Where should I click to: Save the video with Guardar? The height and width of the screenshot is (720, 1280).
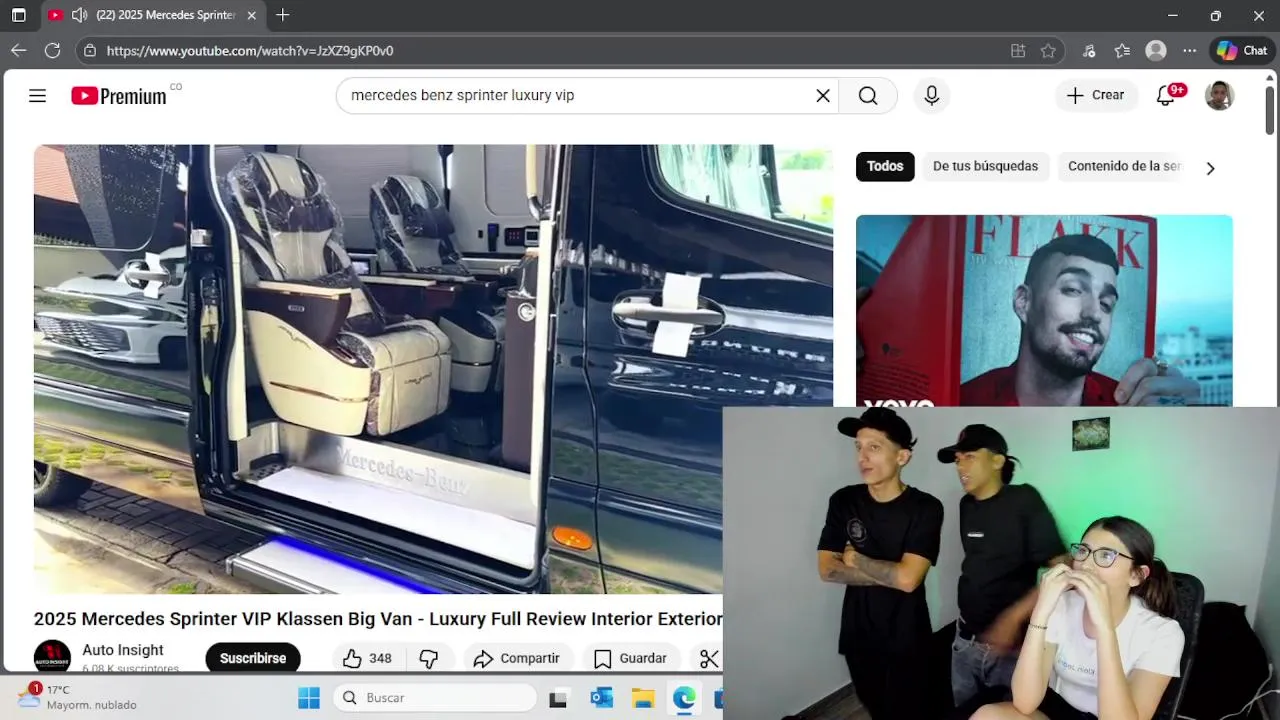coord(631,658)
